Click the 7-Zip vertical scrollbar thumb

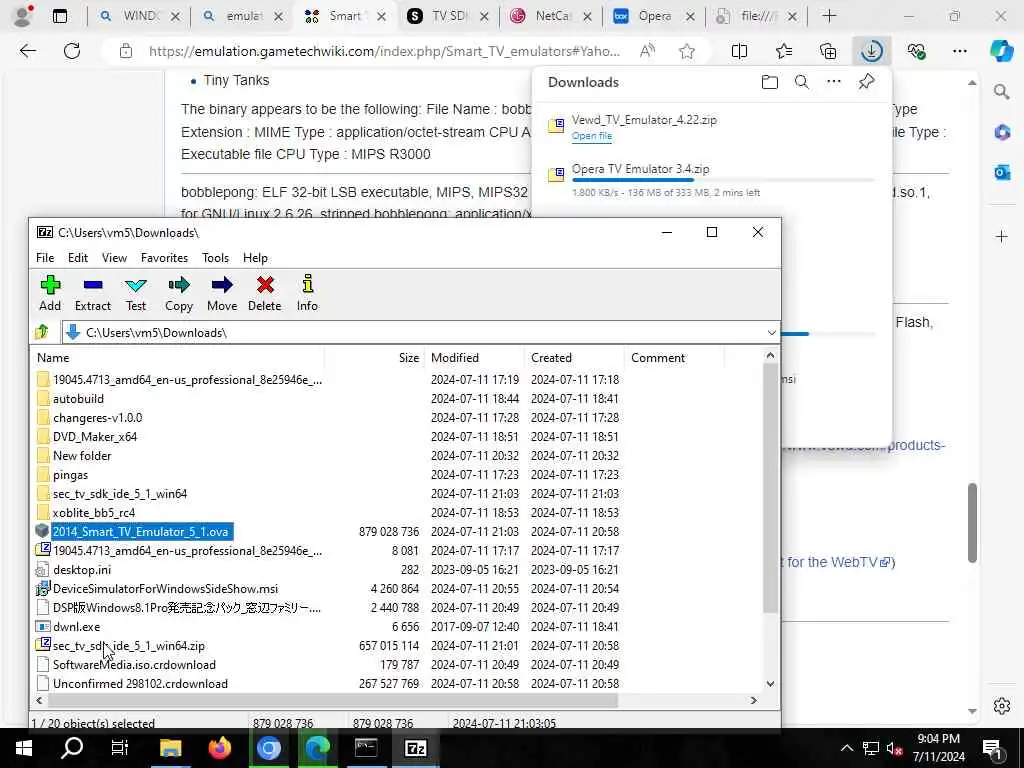[771, 488]
